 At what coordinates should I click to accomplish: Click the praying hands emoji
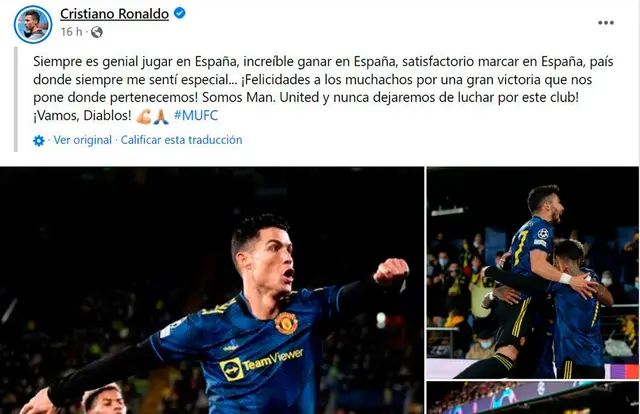(161, 116)
